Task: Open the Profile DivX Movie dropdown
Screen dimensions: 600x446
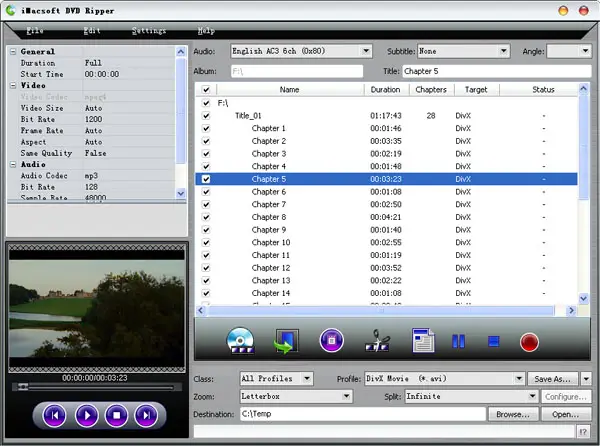Action: pyautogui.click(x=519, y=379)
